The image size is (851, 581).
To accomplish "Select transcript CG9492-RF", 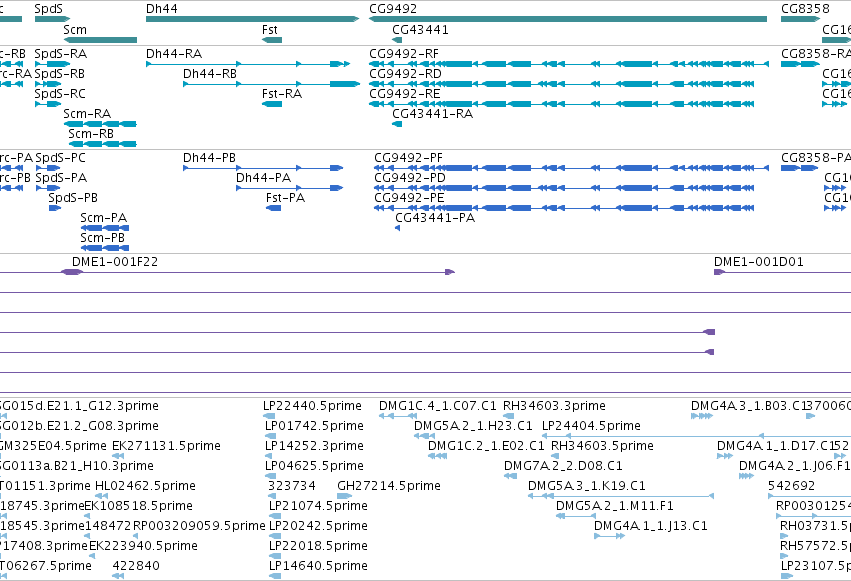I will point(569,64).
